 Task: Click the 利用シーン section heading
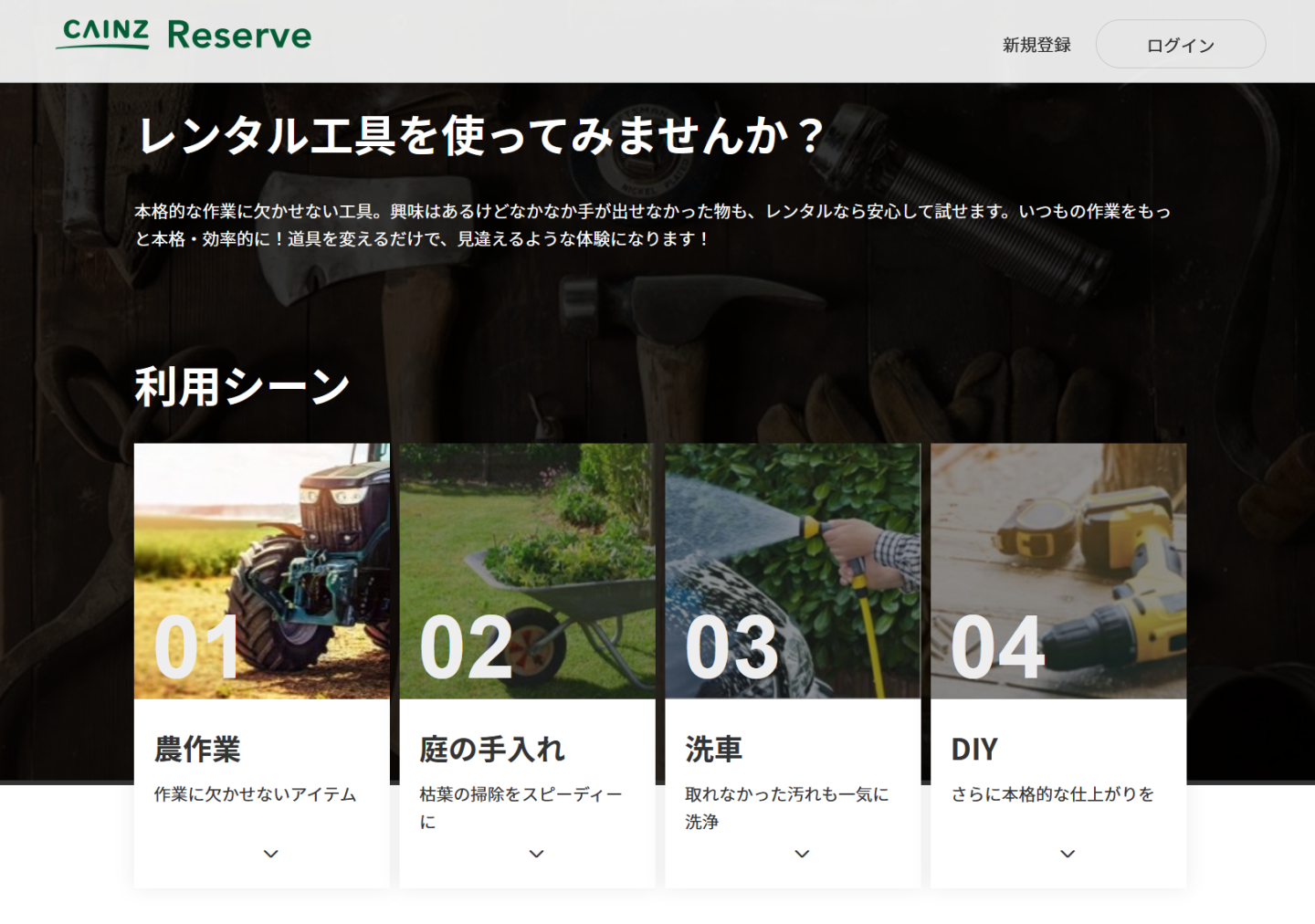point(243,386)
